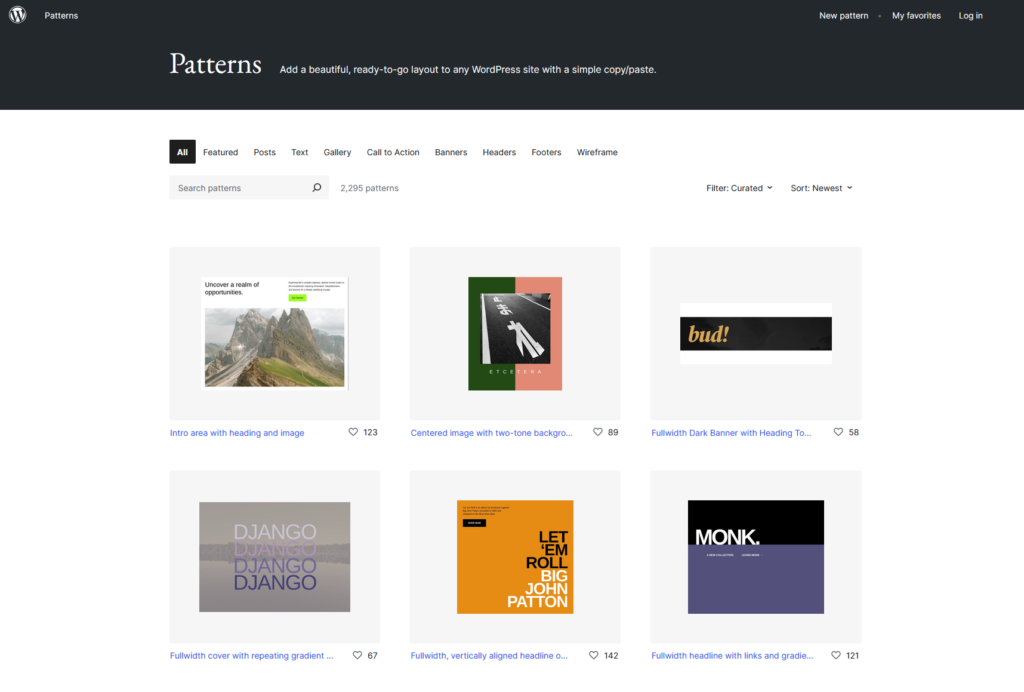Image resolution: width=1024 pixels, height=692 pixels.
Task: Click the MONK. pattern thumbnail
Action: (756, 557)
